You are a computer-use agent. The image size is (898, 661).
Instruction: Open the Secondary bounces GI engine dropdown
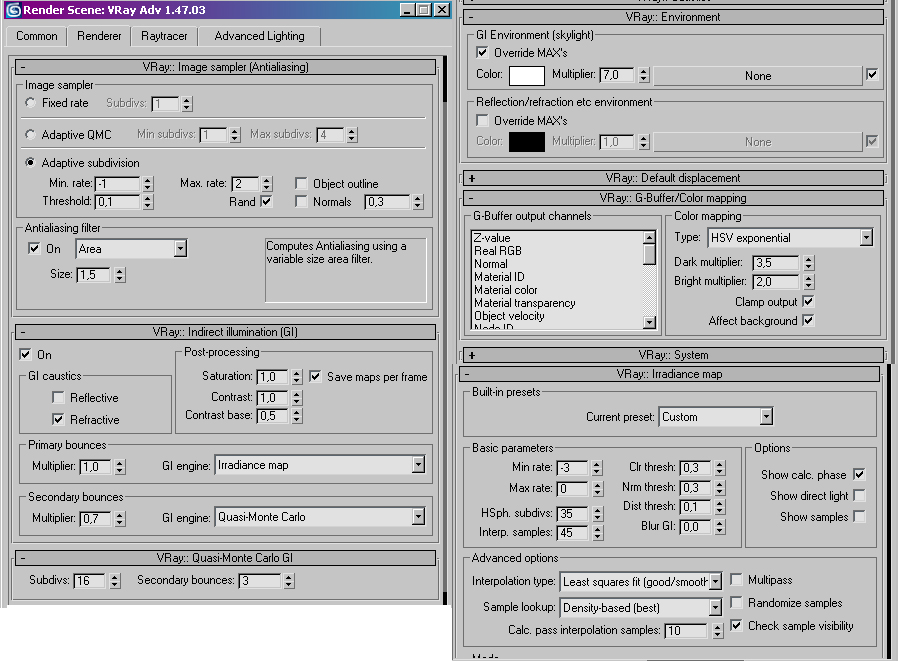320,517
